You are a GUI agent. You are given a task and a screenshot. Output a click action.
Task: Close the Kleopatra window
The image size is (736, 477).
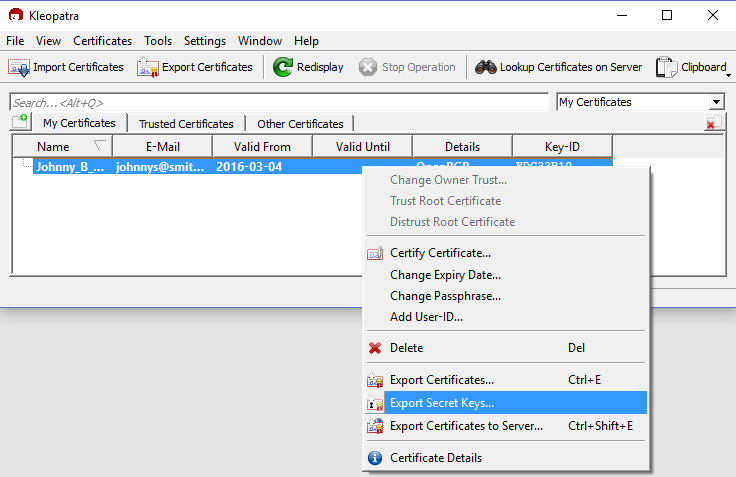click(x=713, y=15)
